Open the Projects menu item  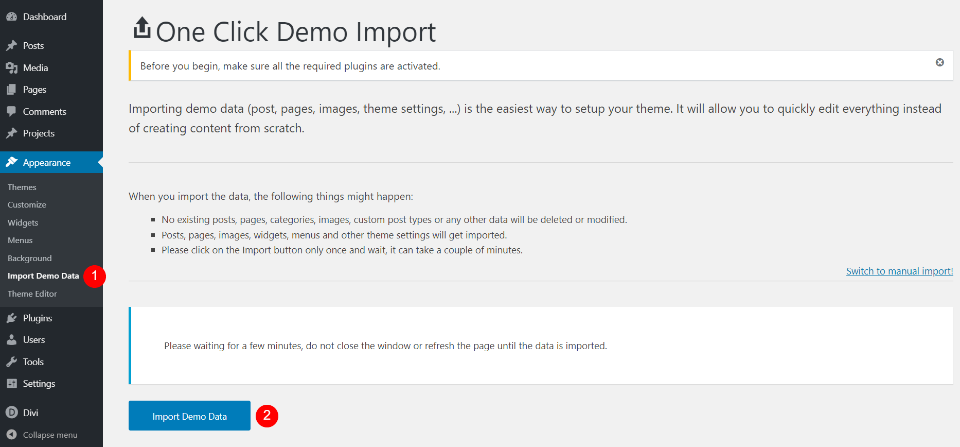38,134
